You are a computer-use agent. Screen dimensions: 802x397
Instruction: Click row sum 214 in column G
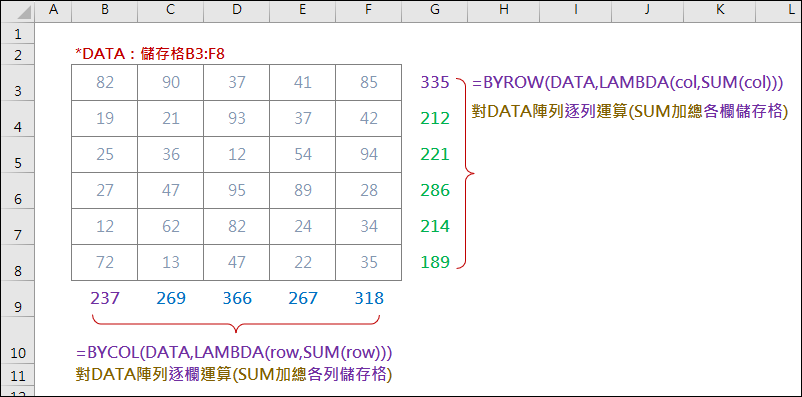tap(435, 227)
